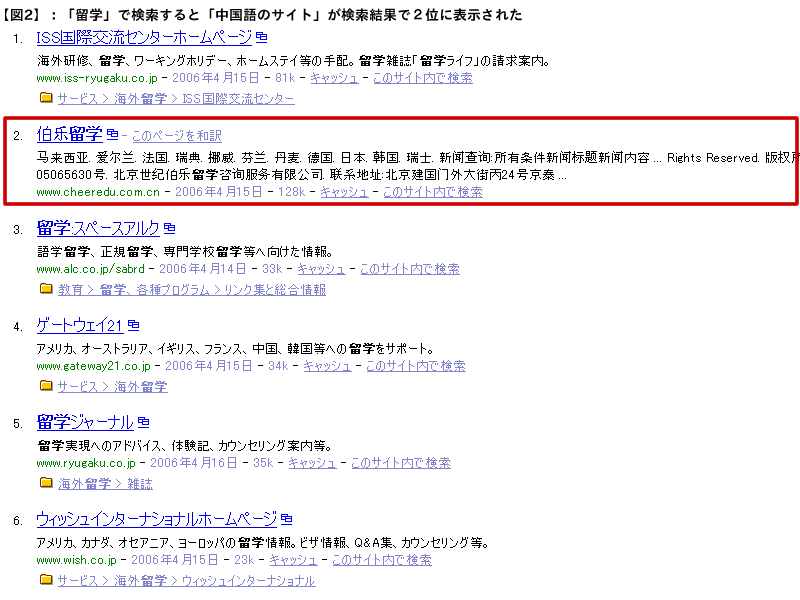Click new-window icon beside ウィッシュインターナショナルホームページ
The height and width of the screenshot is (600, 800).
(x=287, y=519)
